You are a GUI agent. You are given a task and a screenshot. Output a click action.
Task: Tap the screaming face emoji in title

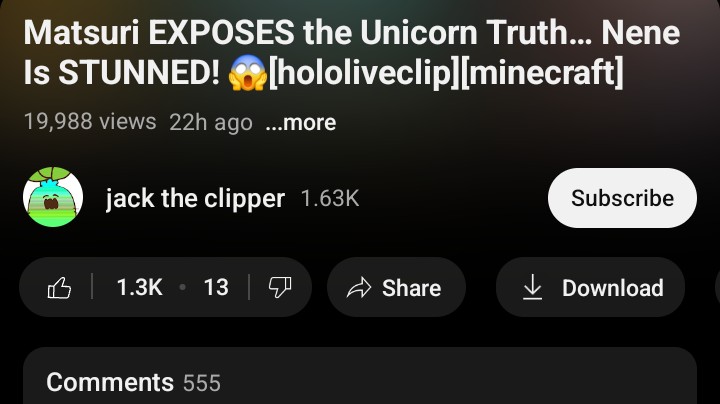[248, 73]
